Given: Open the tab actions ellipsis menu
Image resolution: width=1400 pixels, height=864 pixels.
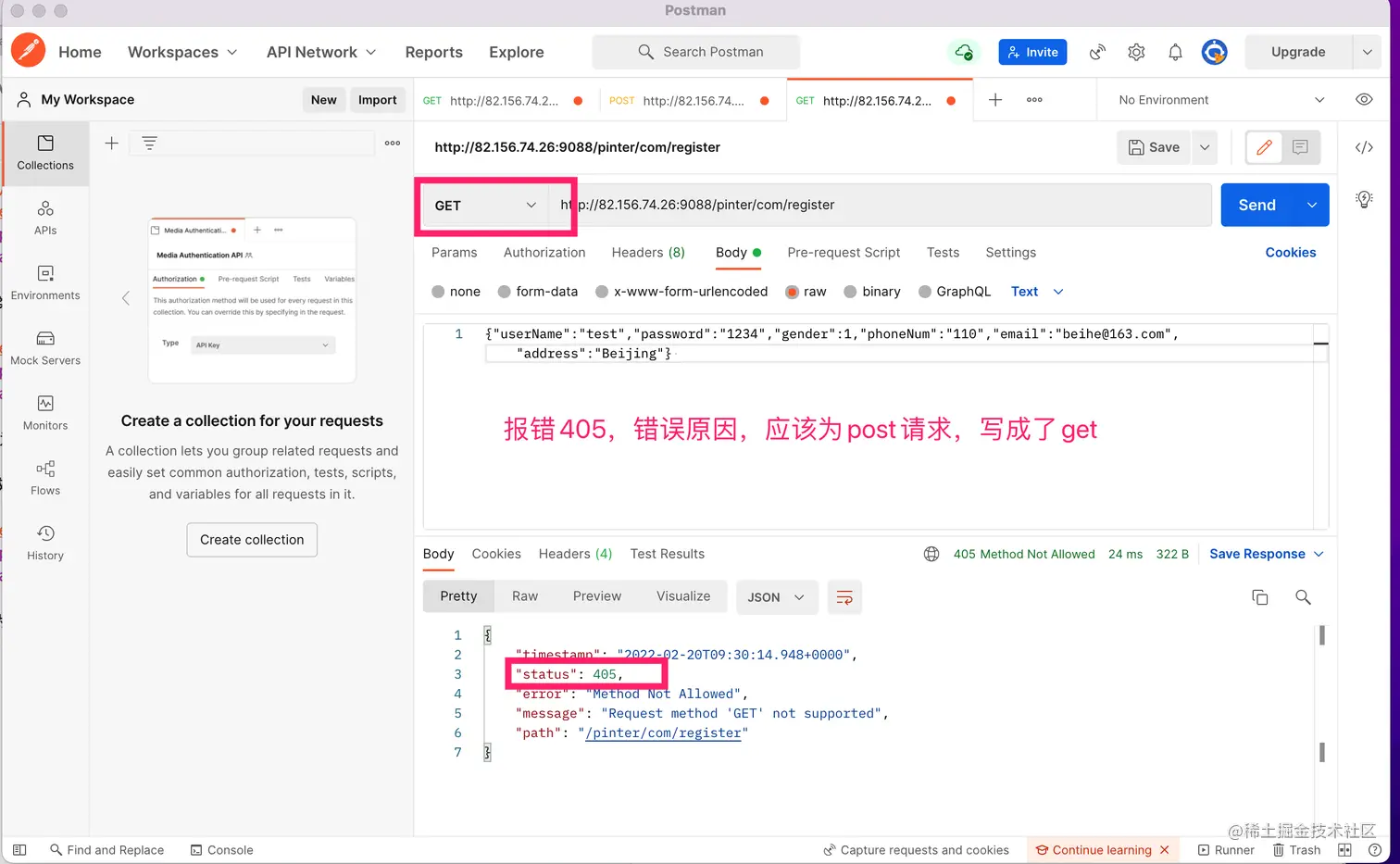Looking at the screenshot, I should click(x=1034, y=100).
